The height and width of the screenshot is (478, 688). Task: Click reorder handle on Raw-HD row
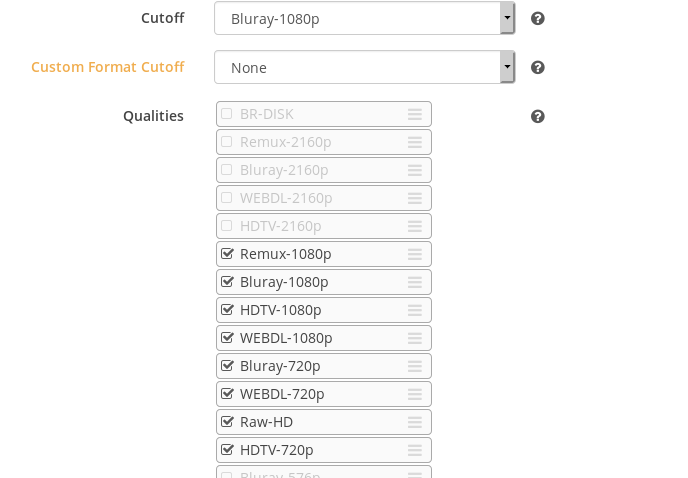click(x=415, y=422)
